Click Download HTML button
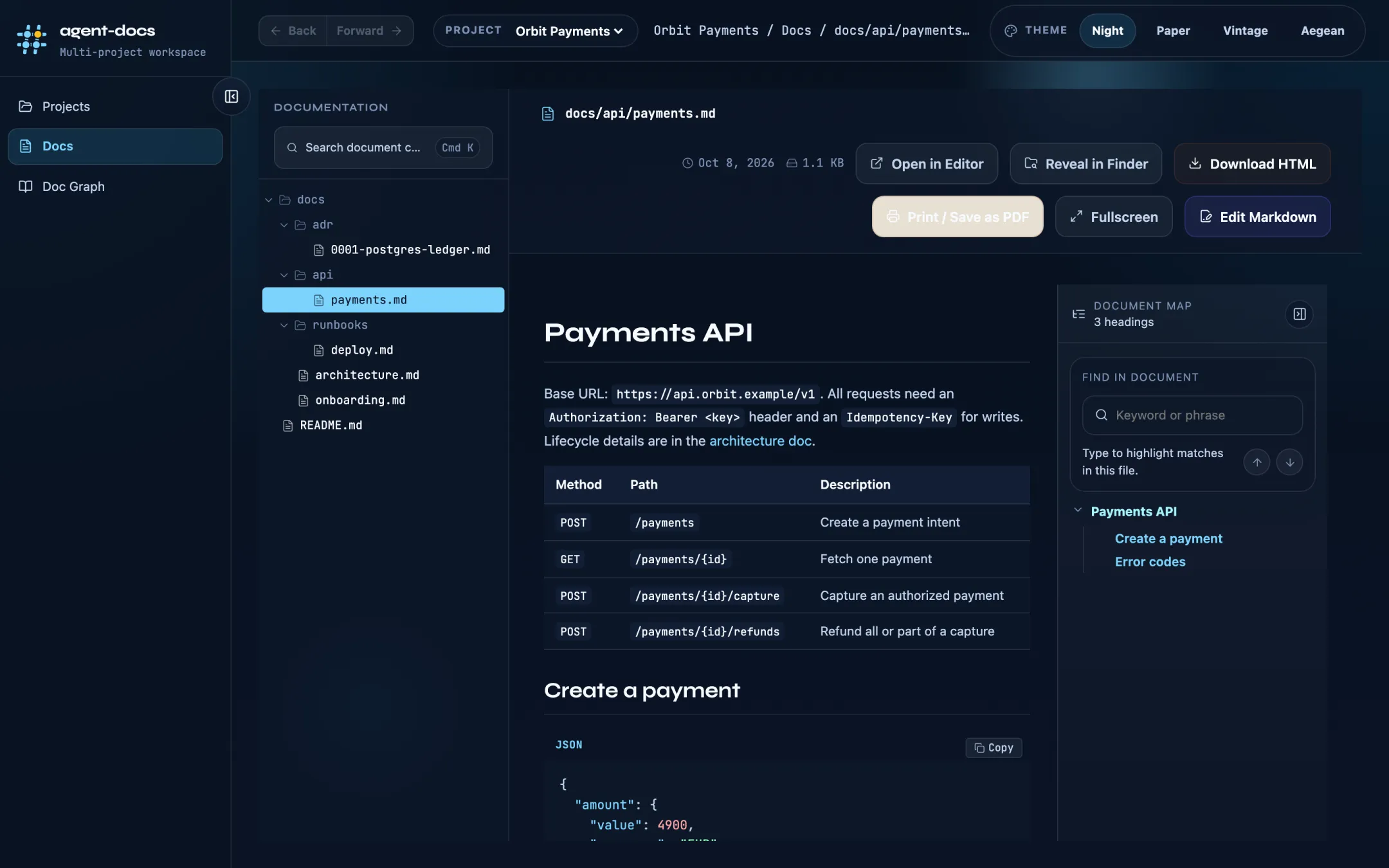Image resolution: width=1389 pixels, height=868 pixels. (1252, 164)
